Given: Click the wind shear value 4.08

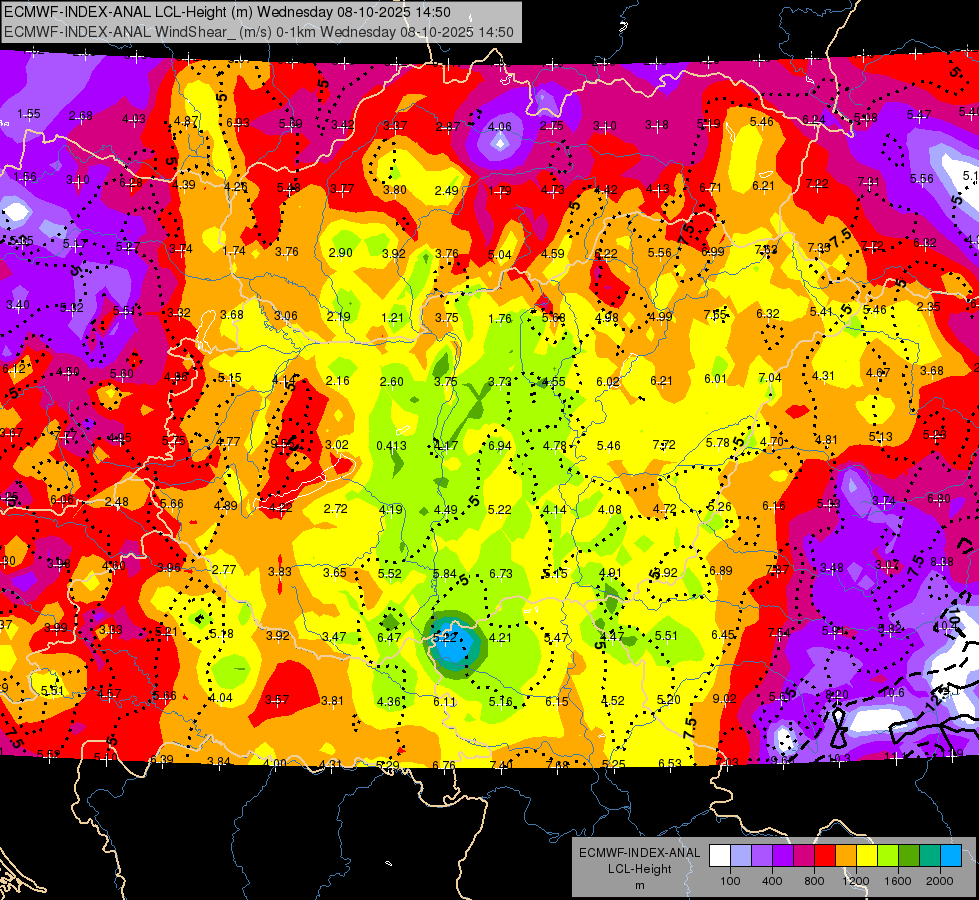Looking at the screenshot, I should pyautogui.click(x=609, y=510).
